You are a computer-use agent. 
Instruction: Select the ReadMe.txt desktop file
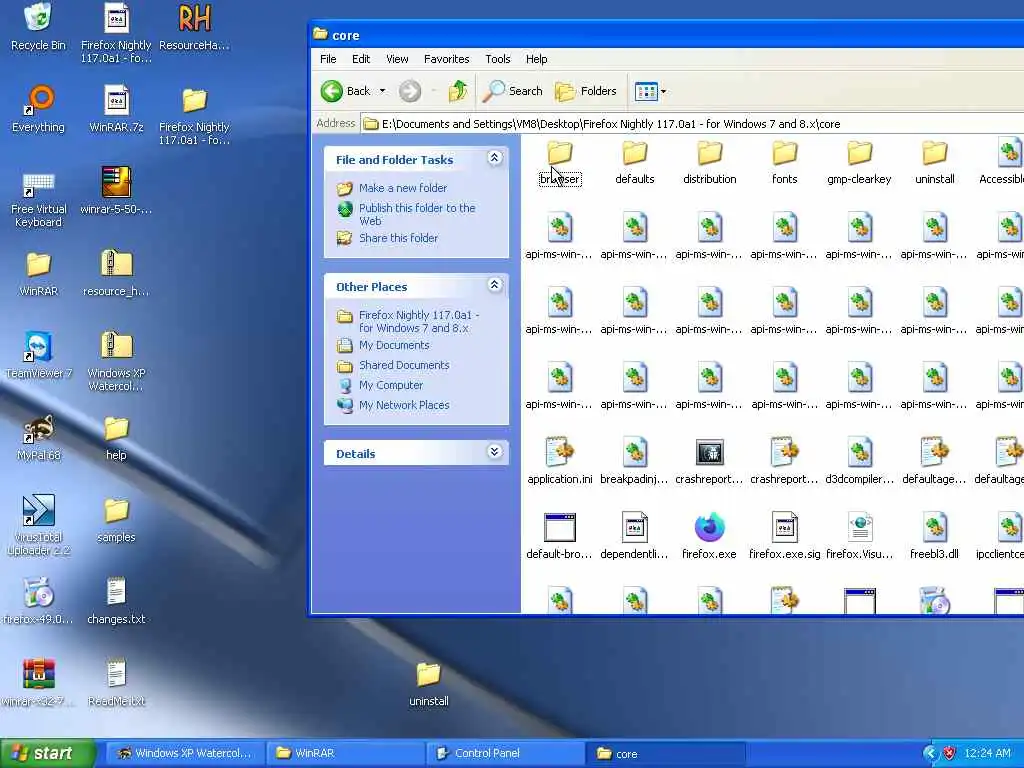(x=116, y=684)
